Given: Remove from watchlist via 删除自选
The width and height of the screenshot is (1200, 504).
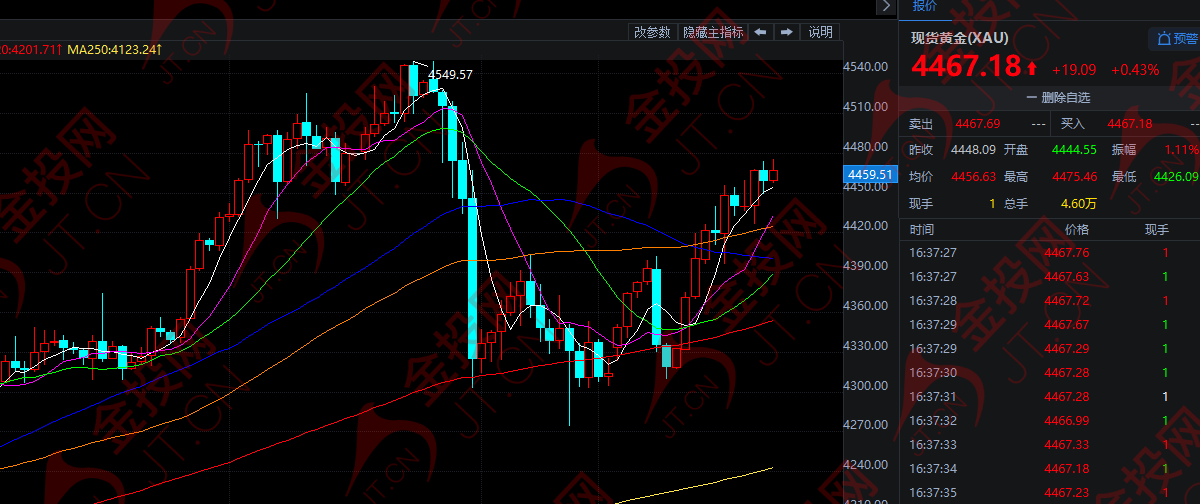Looking at the screenshot, I should 1058,98.
